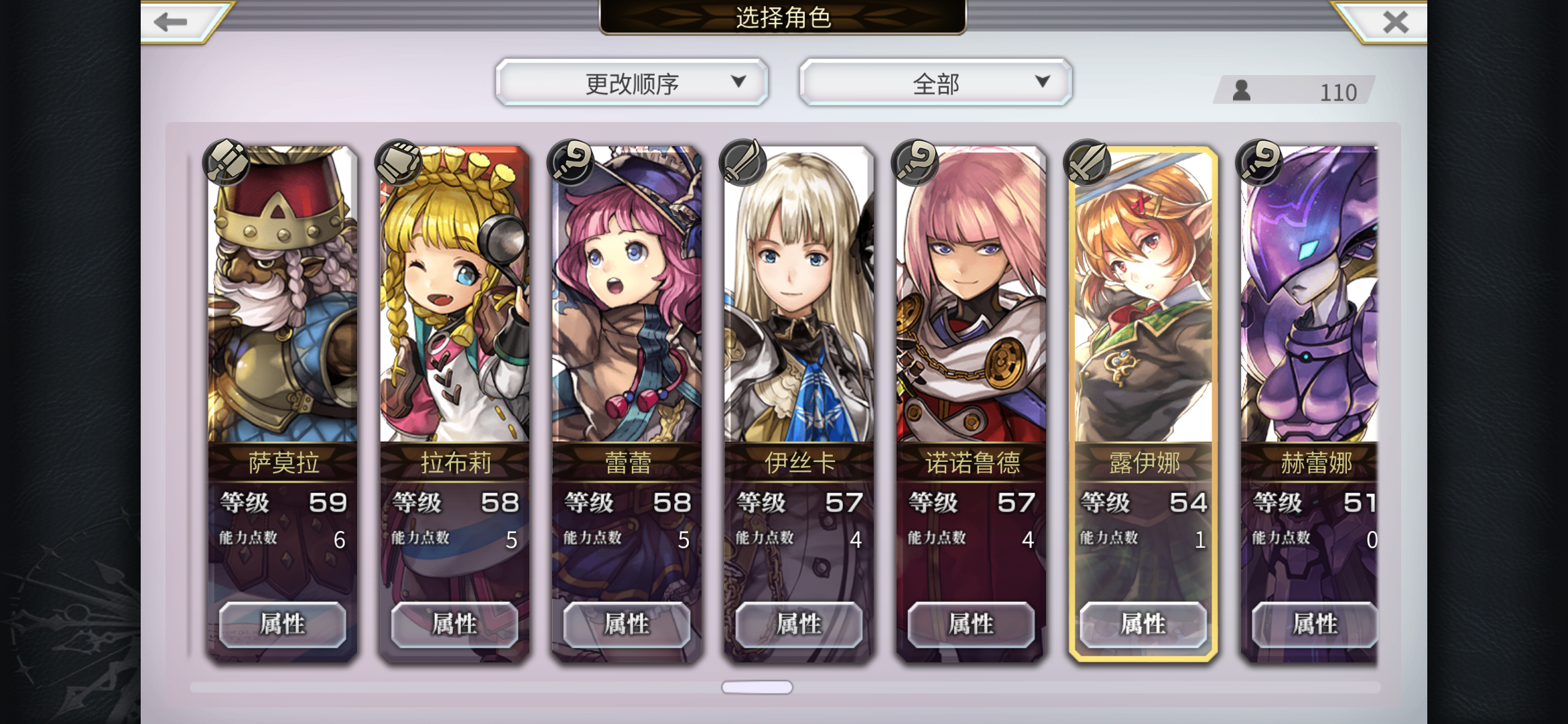Screen dimensions: 1568x724
Task: Click the staff class icon on 蕾蕾
Action: [x=571, y=162]
